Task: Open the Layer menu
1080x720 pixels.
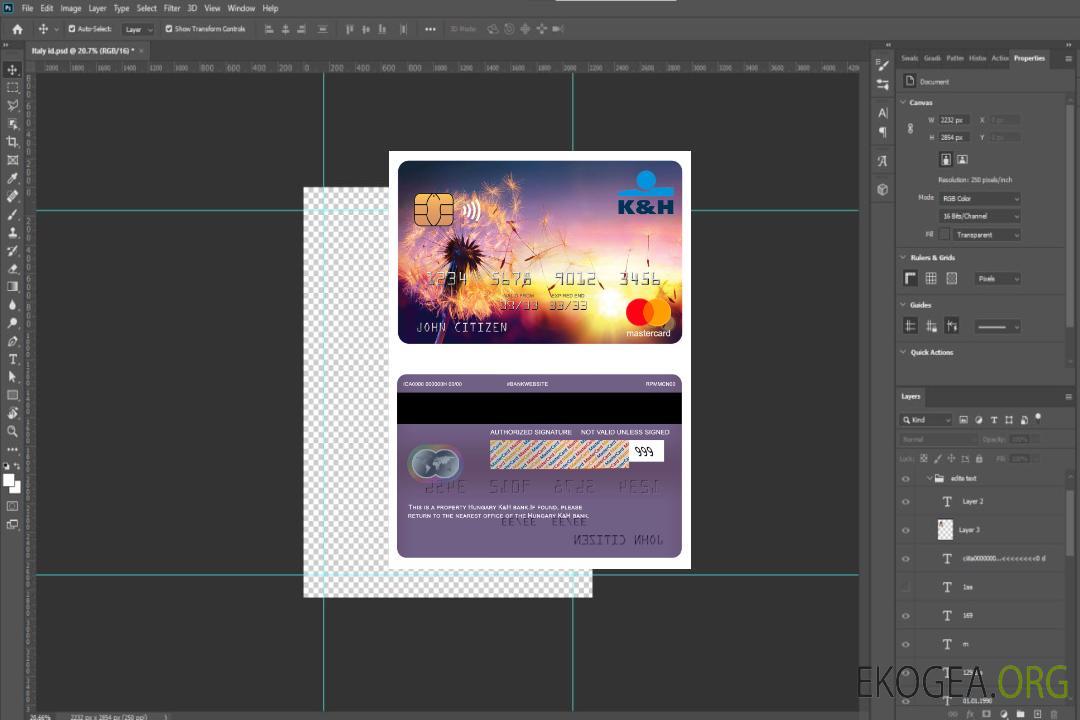Action: (x=97, y=8)
